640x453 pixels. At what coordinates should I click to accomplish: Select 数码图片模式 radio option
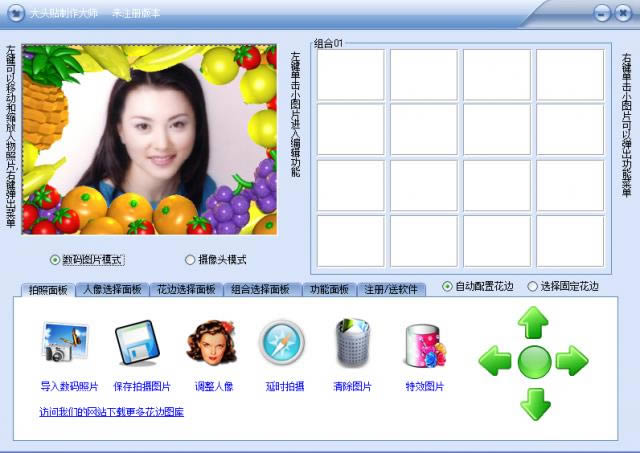click(x=55, y=260)
